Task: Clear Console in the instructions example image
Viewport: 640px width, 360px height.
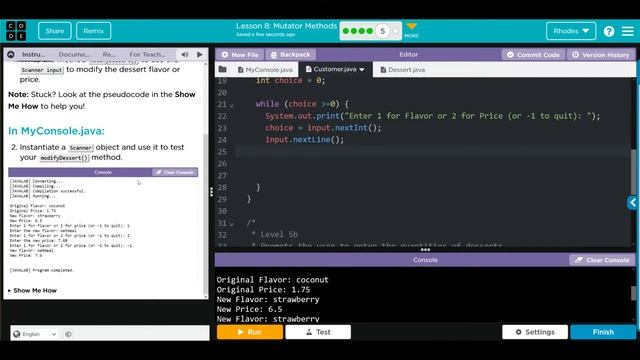Action: (175, 172)
